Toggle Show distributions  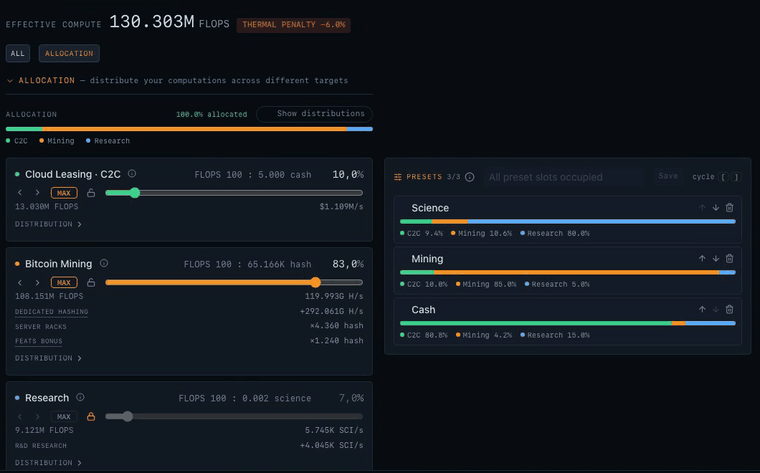[x=314, y=114]
